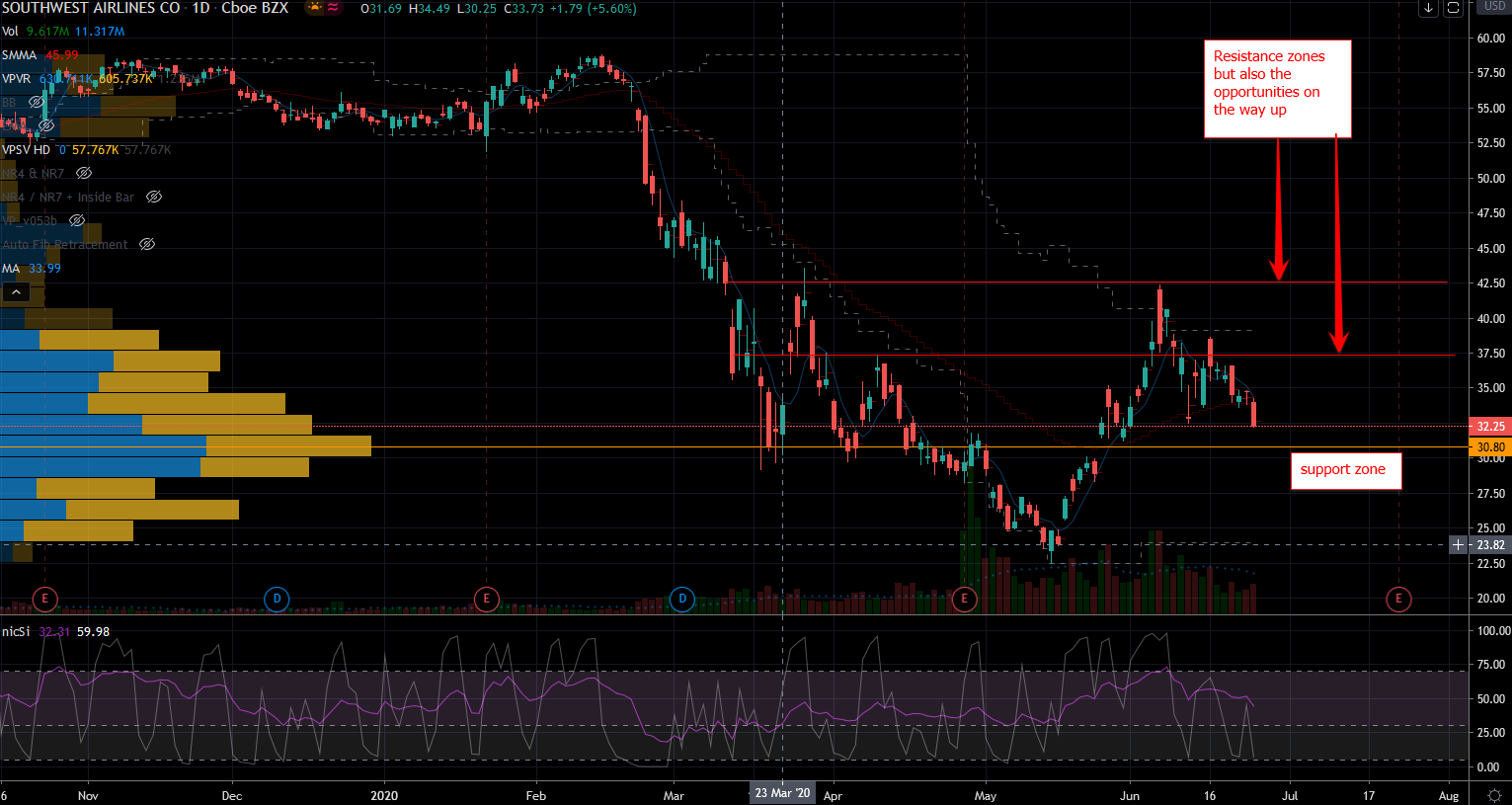Select the nicSi indicator legend
Screen dimensions: 1512x805
tap(16, 632)
